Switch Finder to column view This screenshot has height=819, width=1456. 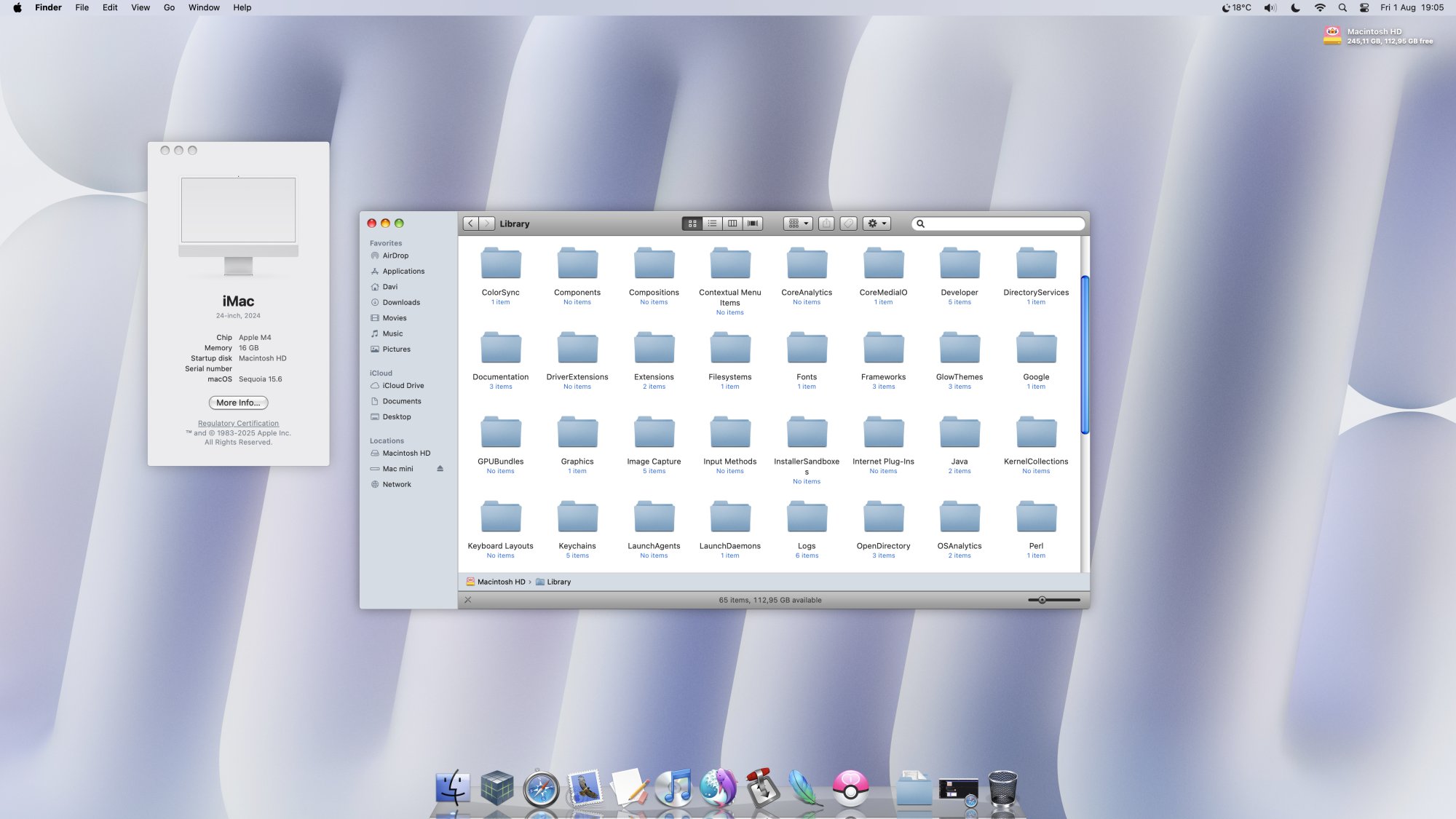732,223
